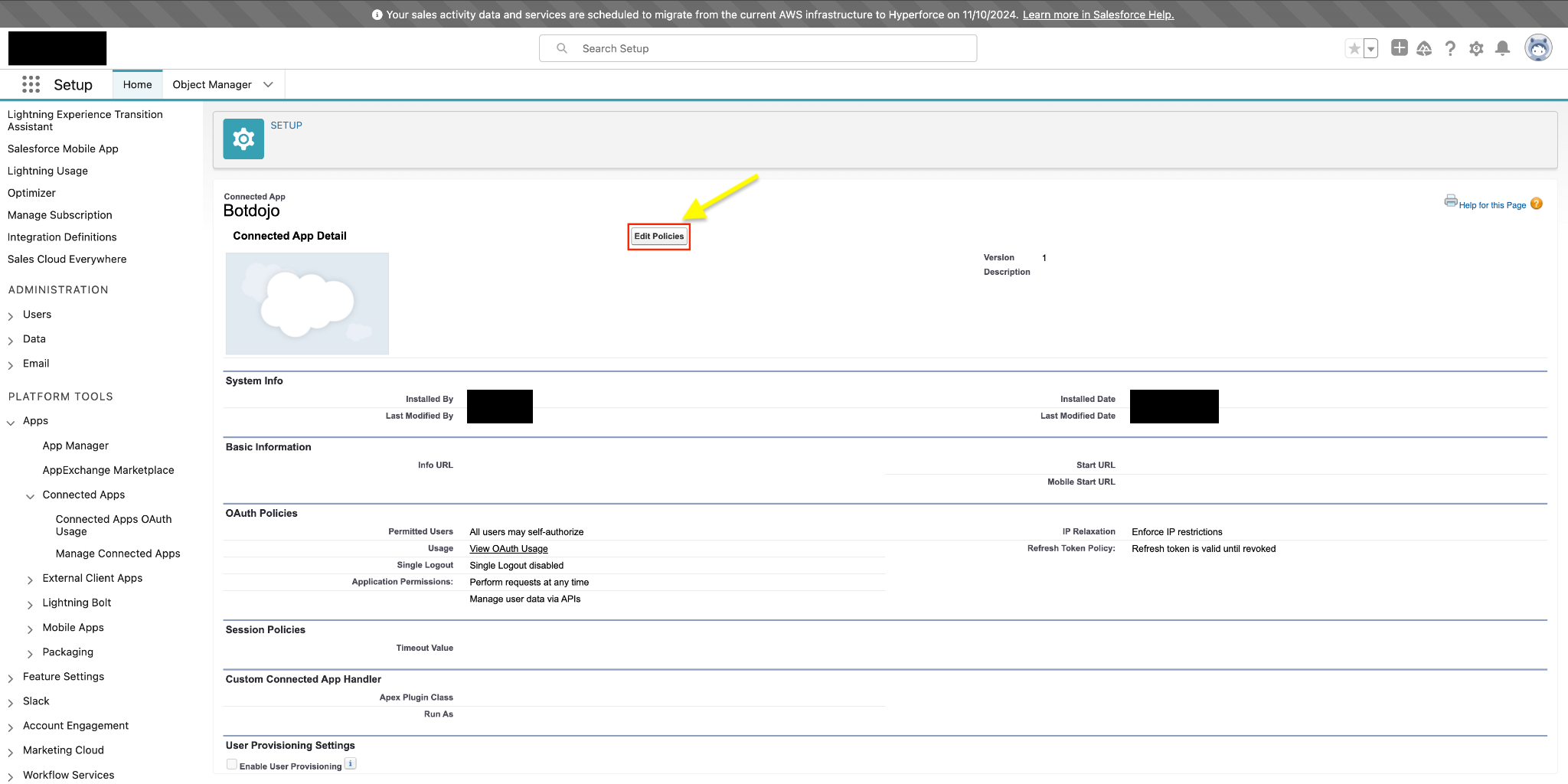Click 'All users may self-authorize' value
The width and height of the screenshot is (1568, 784).
tap(527, 532)
